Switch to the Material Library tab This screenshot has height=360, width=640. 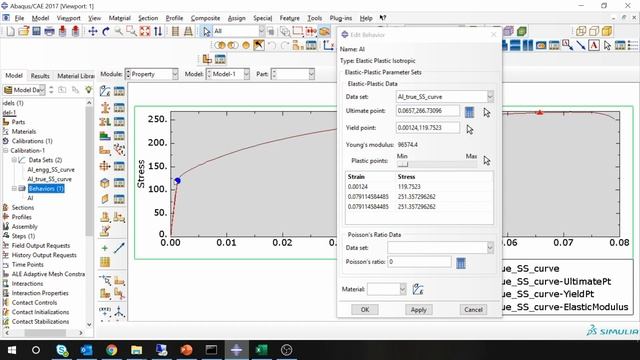click(76, 76)
